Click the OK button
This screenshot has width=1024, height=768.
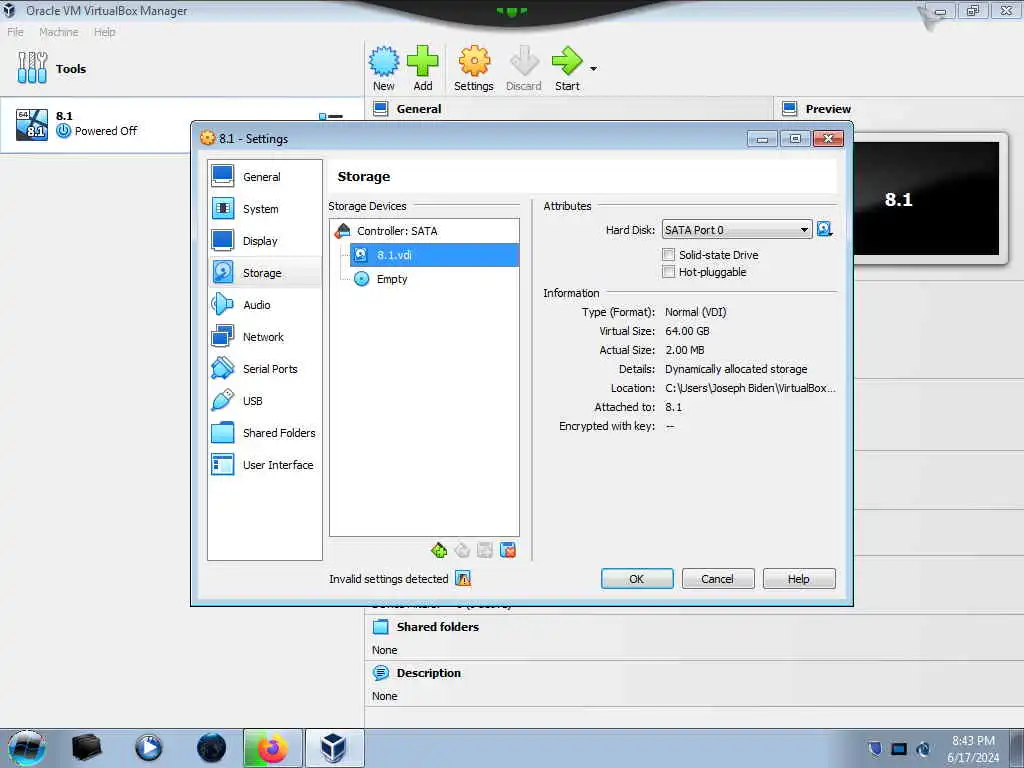point(637,579)
